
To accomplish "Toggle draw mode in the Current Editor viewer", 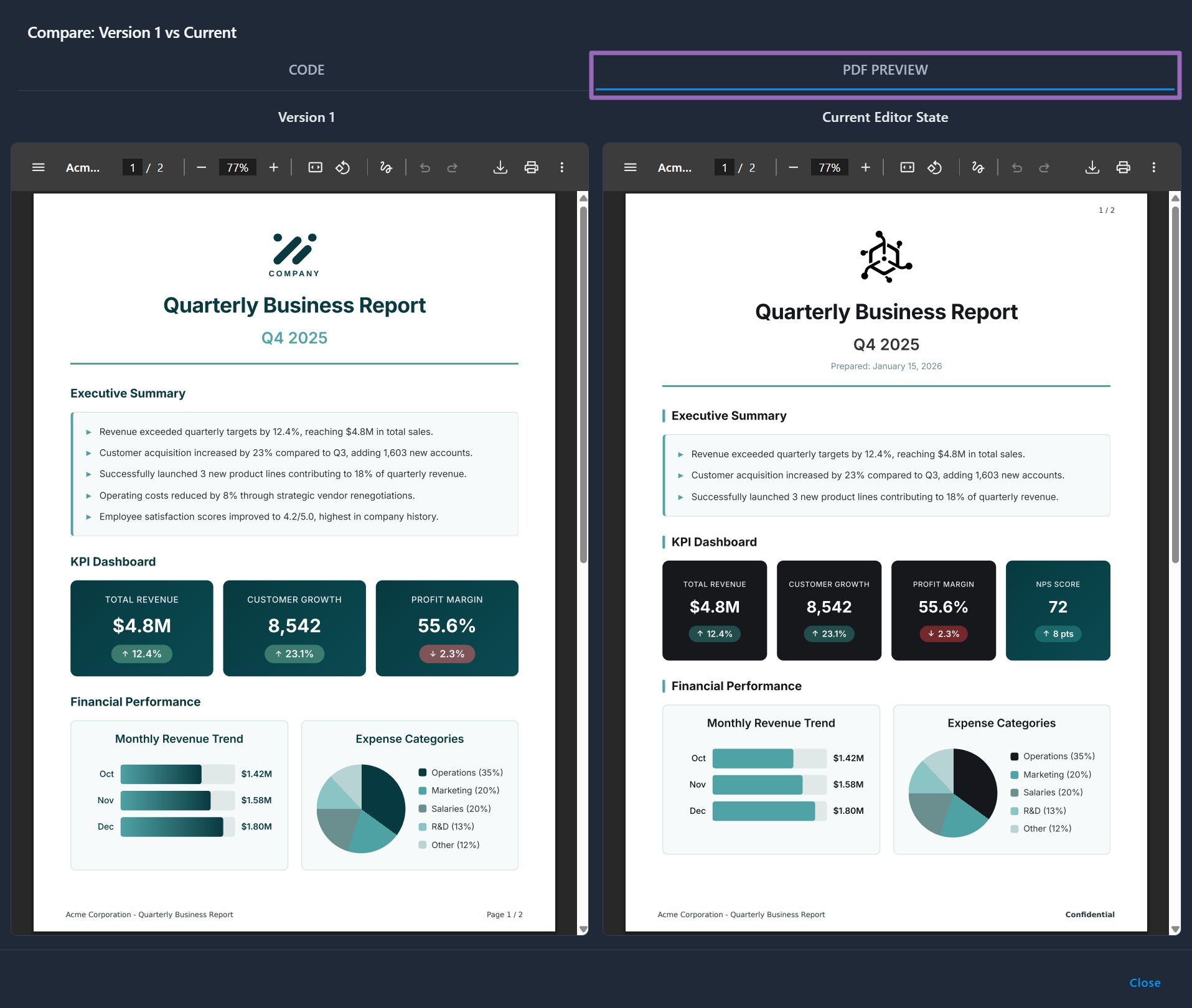I will click(978, 167).
